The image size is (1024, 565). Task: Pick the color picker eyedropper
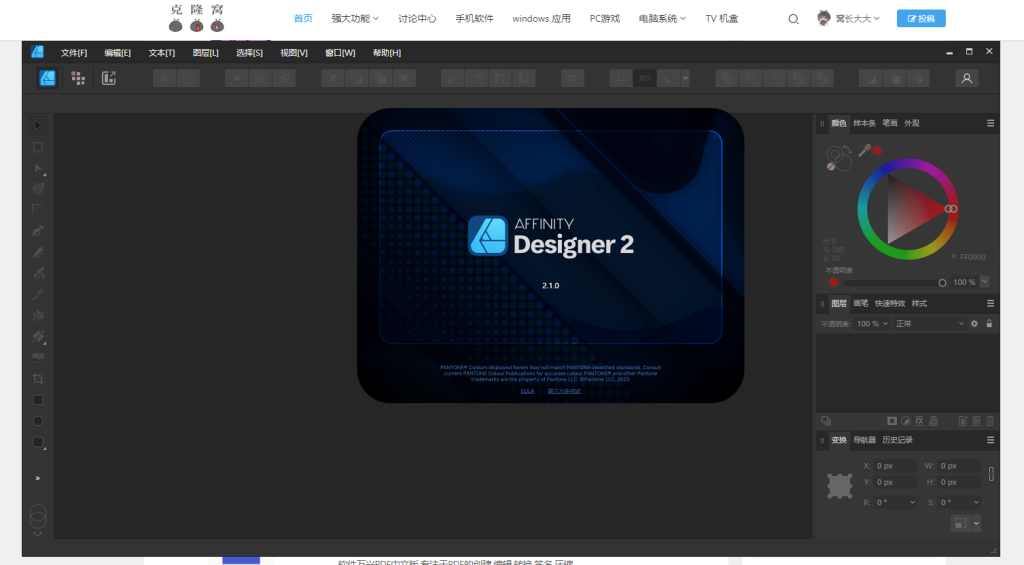click(x=865, y=151)
